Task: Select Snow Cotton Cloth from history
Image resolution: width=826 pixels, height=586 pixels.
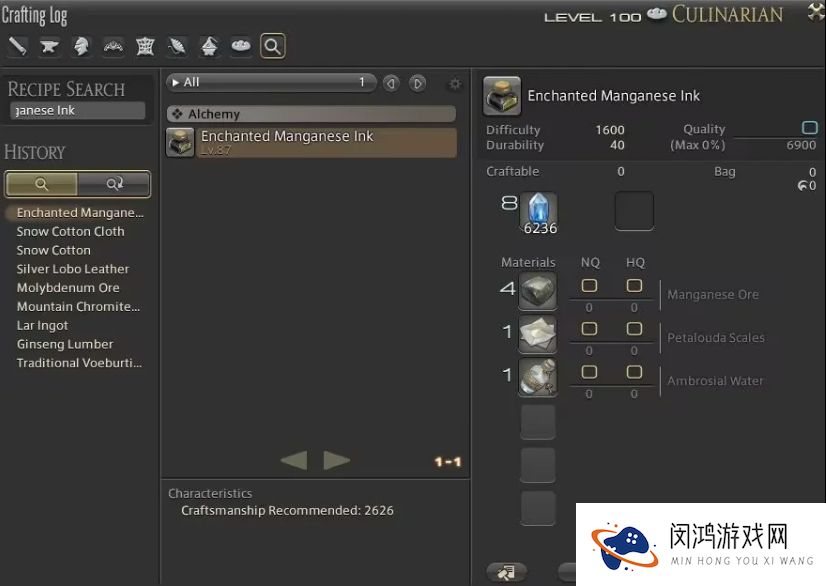Action: coord(71,231)
